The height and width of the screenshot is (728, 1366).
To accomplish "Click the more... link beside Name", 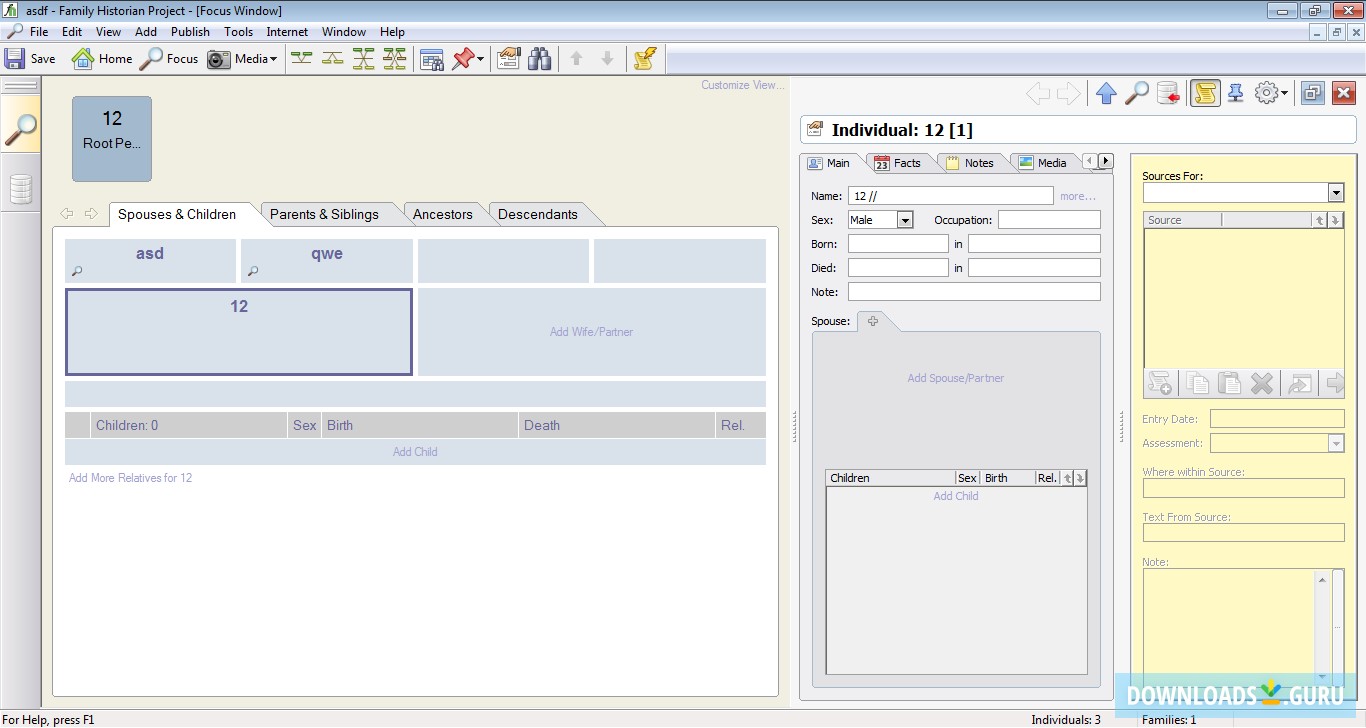I will click(x=1078, y=196).
